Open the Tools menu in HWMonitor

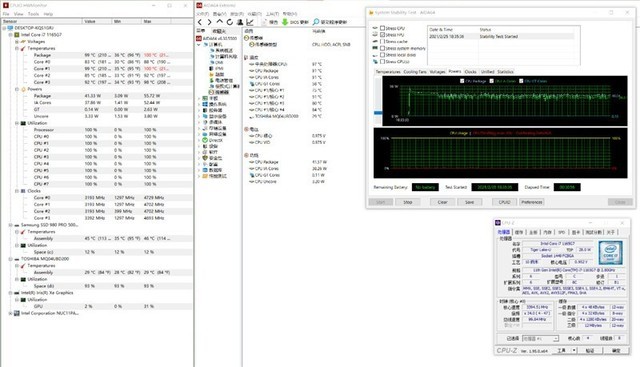point(33,14)
